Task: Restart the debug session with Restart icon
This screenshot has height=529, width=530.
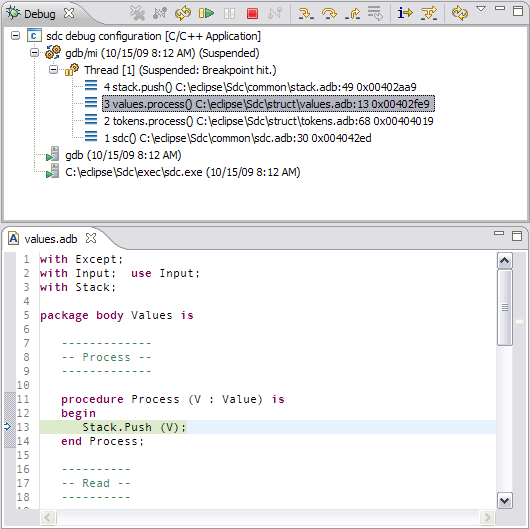Action: (x=183, y=14)
